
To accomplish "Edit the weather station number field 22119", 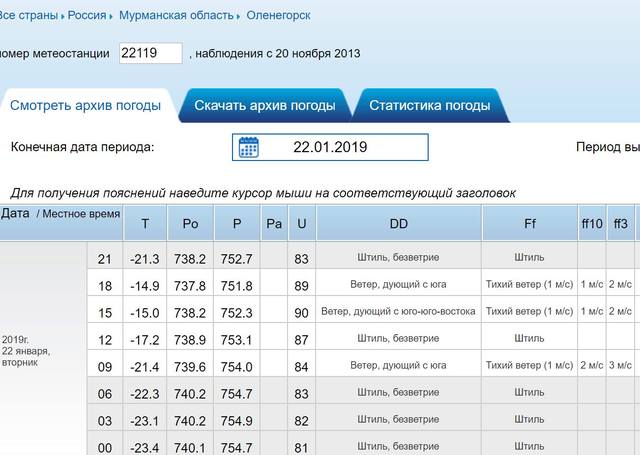I will [x=151, y=53].
